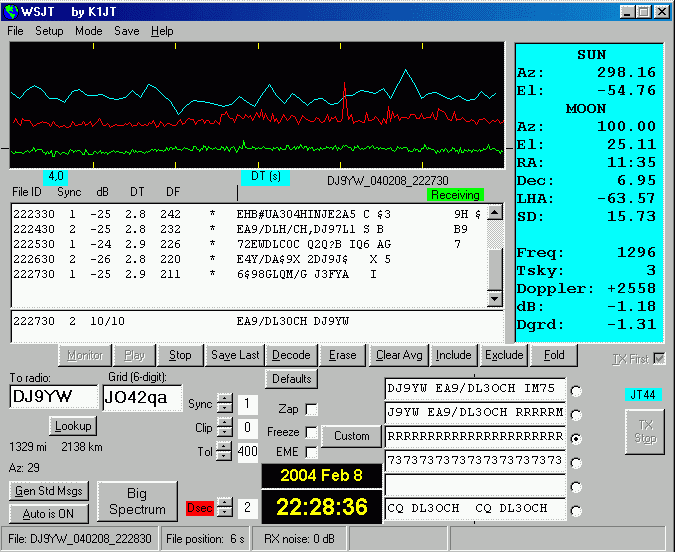Click Gen Std Msgs button
The width and height of the screenshot is (675, 552).
[49, 491]
